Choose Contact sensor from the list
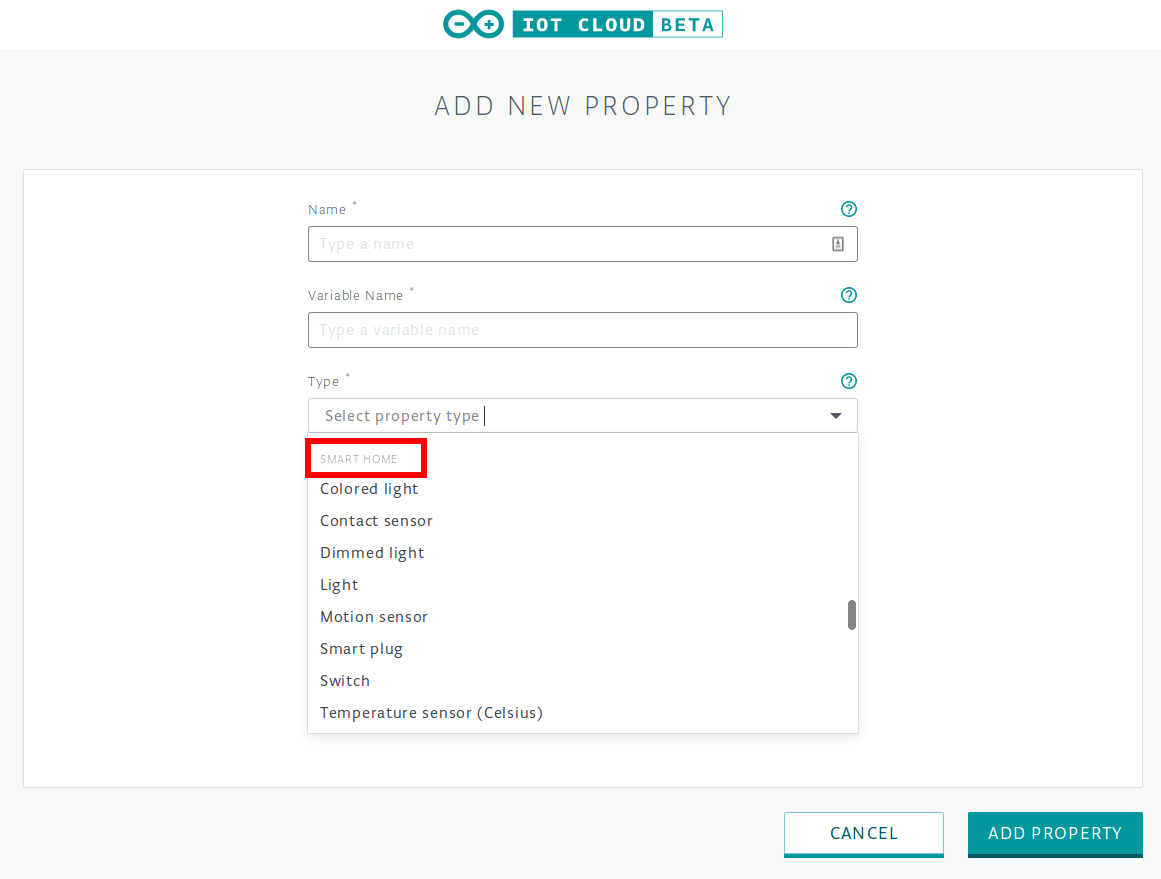 tap(376, 520)
